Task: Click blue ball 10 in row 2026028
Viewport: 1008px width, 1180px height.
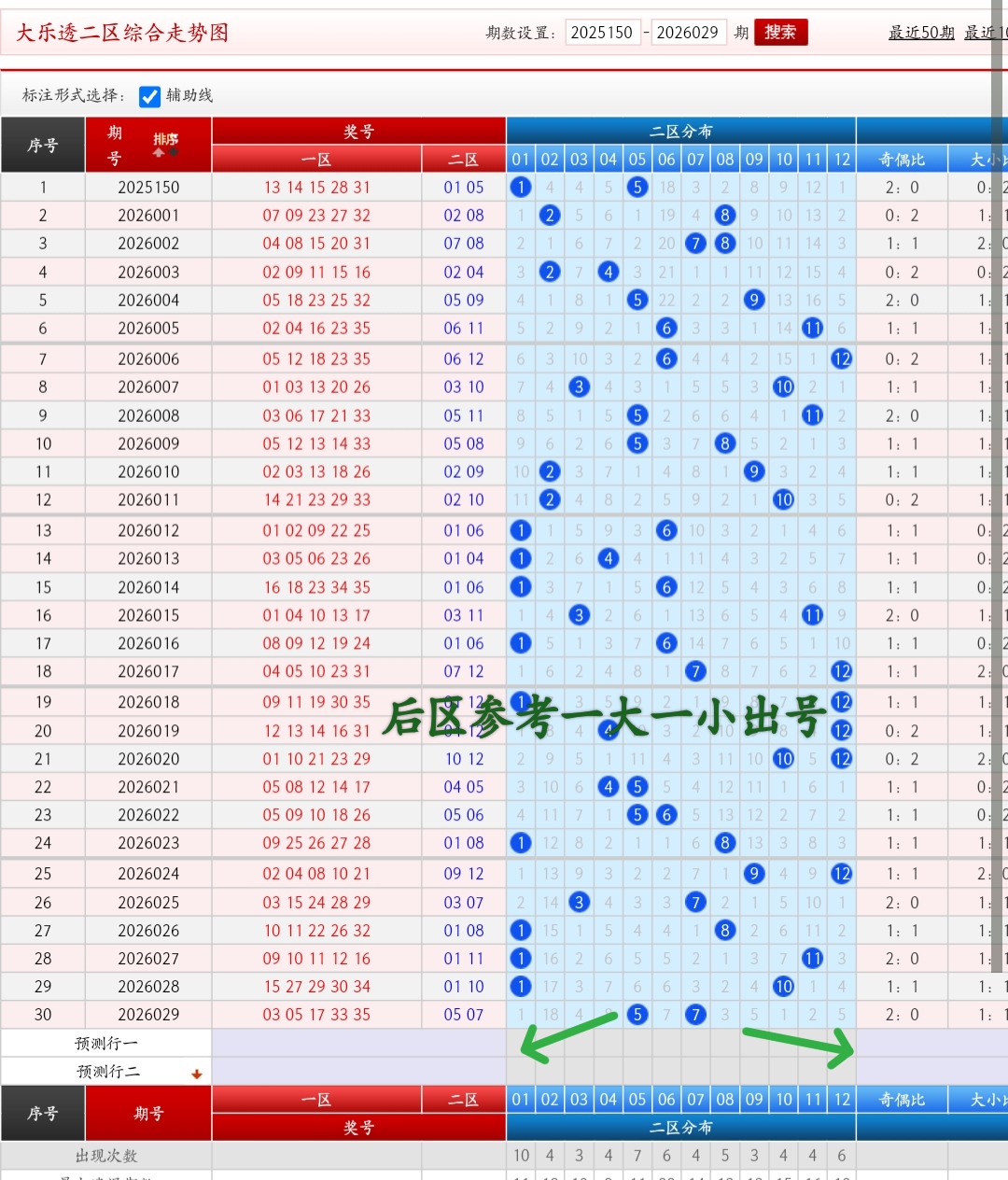Action: click(783, 986)
